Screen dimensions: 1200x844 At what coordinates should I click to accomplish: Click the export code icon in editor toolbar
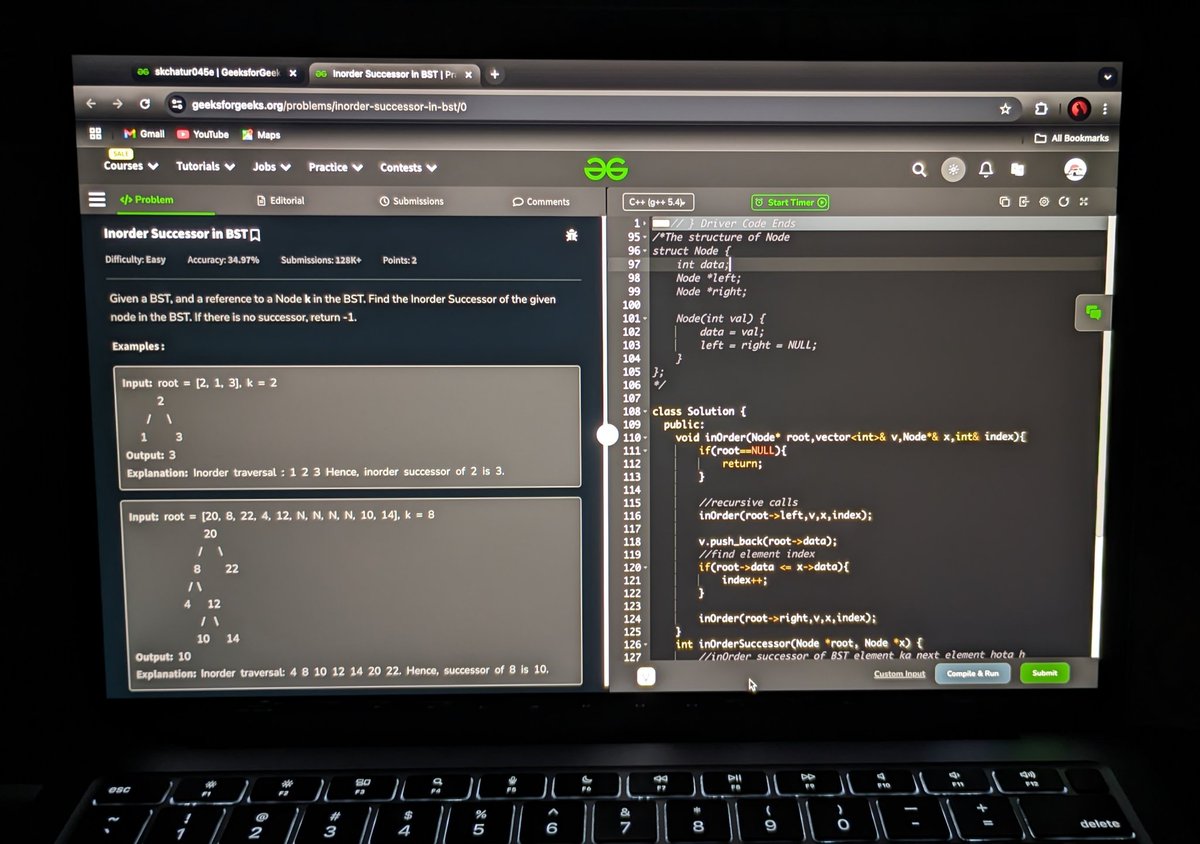tap(1024, 202)
